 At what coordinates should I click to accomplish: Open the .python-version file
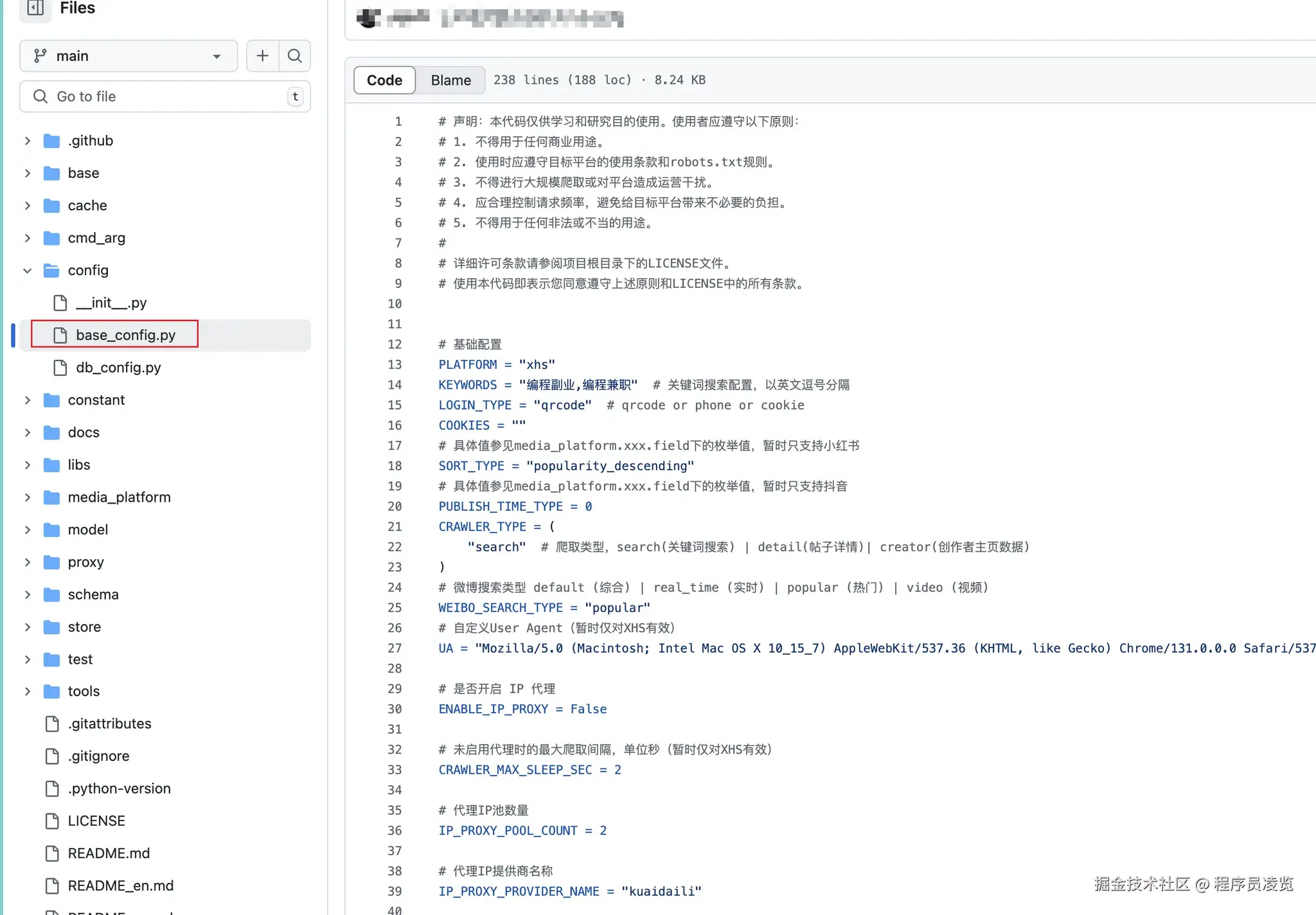pos(119,788)
